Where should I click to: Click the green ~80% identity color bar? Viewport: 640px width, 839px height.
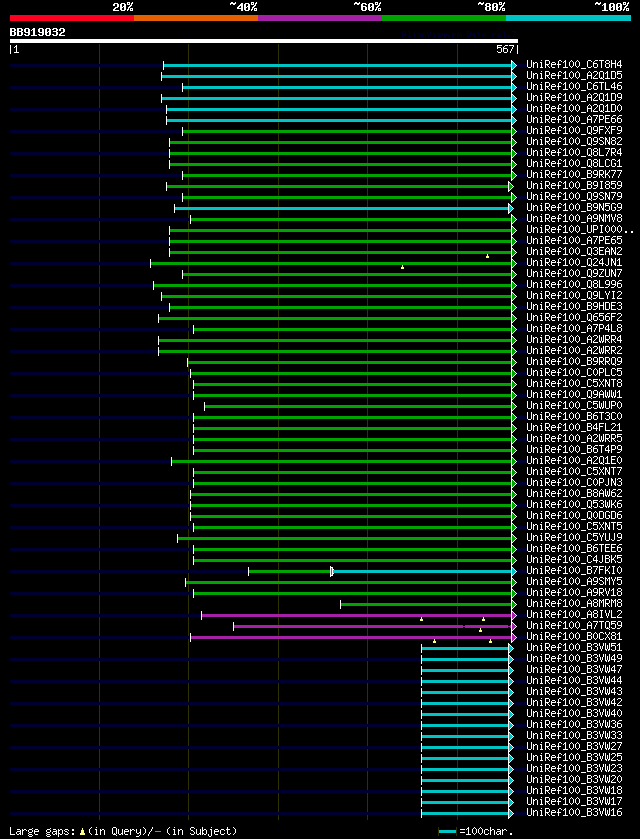pyautogui.click(x=444, y=18)
